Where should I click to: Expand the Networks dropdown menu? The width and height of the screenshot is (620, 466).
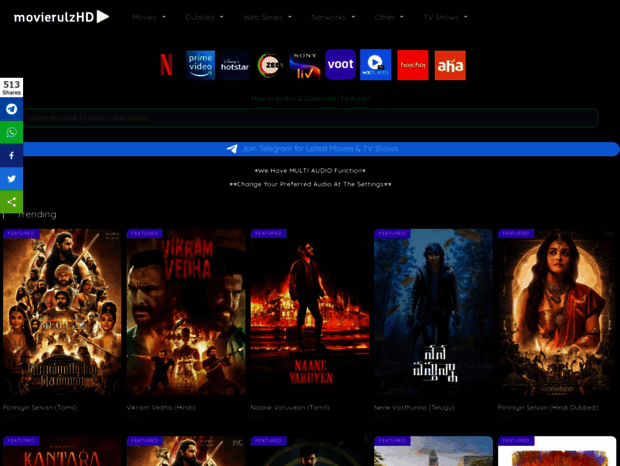[333, 17]
